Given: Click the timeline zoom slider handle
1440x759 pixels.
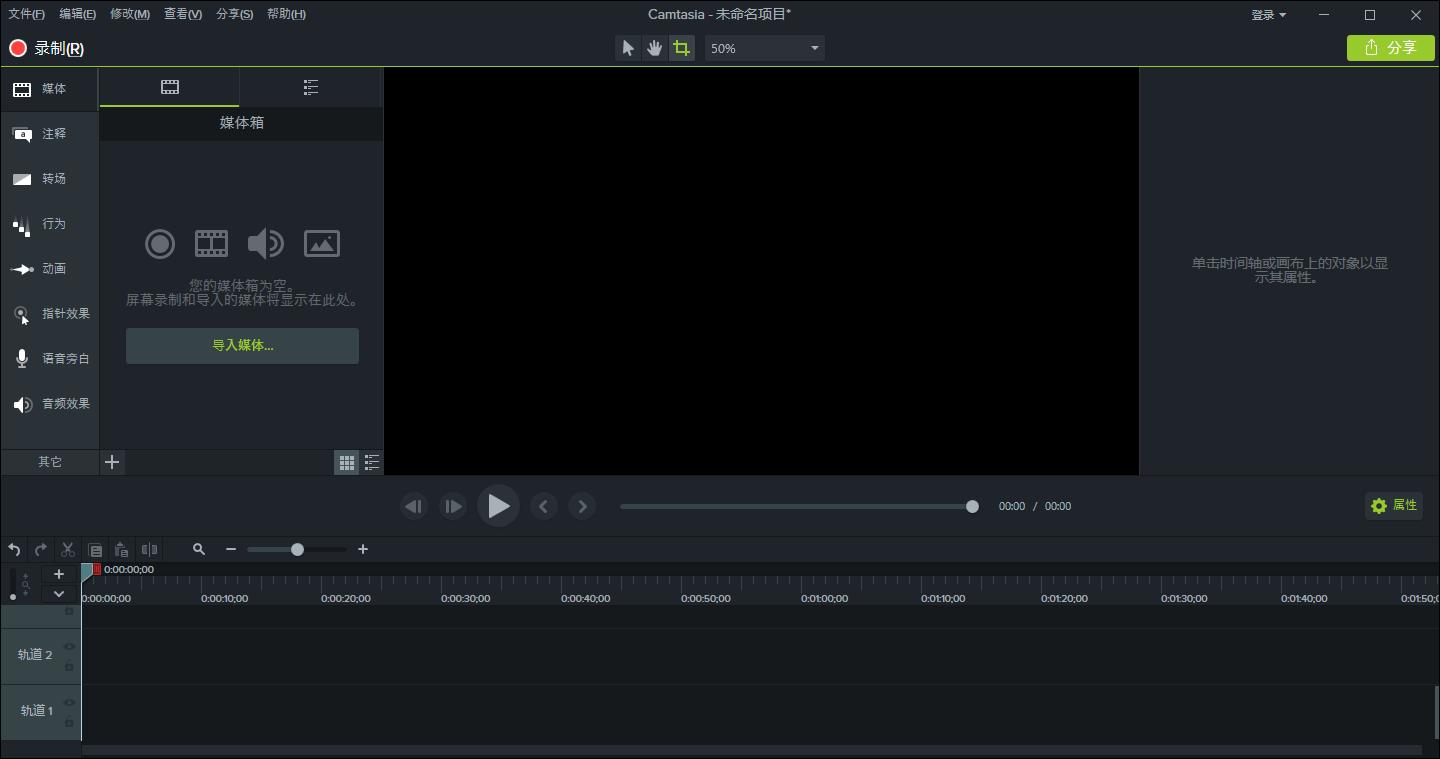Looking at the screenshot, I should (297, 549).
